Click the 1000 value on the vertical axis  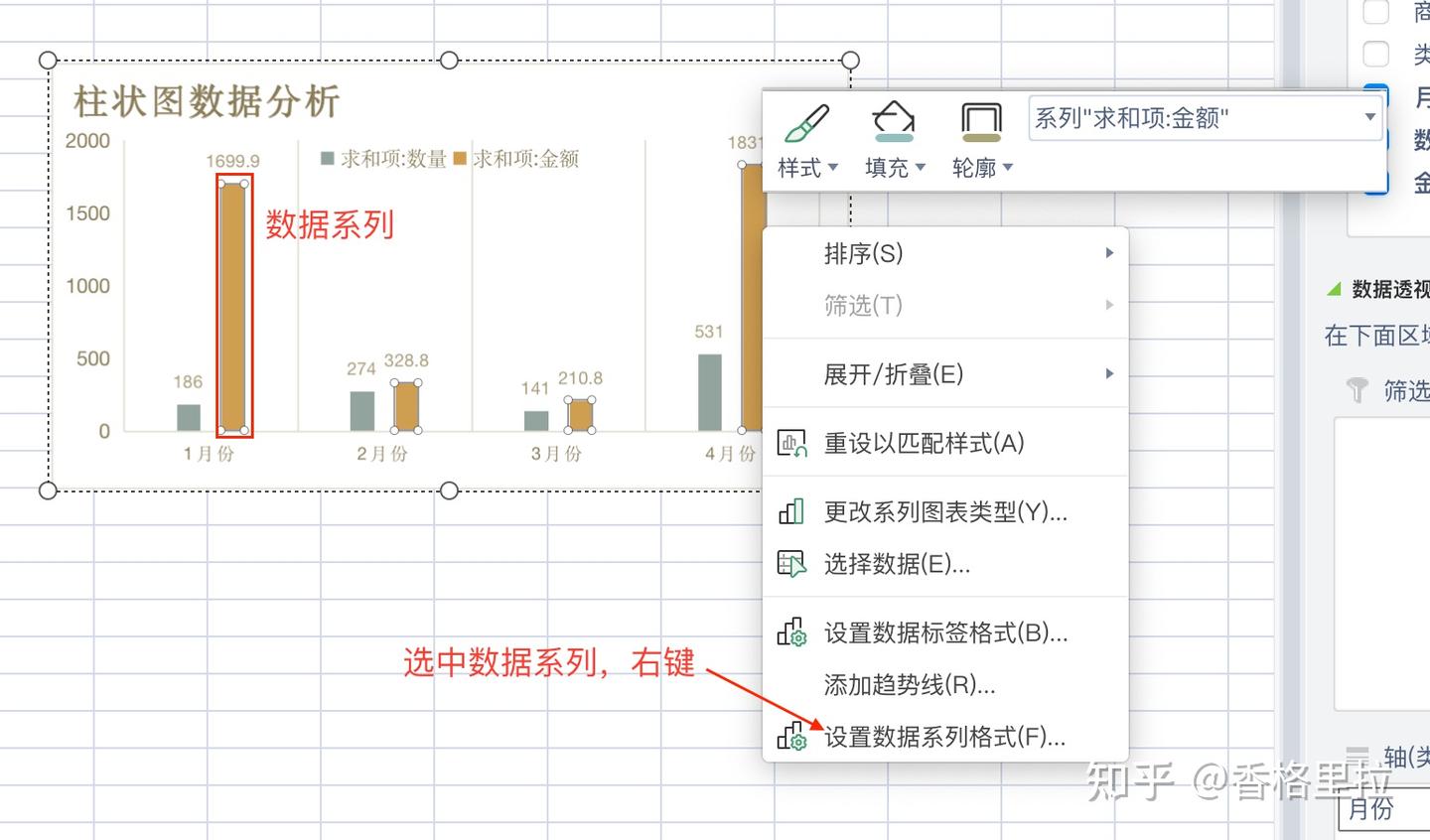click(x=87, y=286)
